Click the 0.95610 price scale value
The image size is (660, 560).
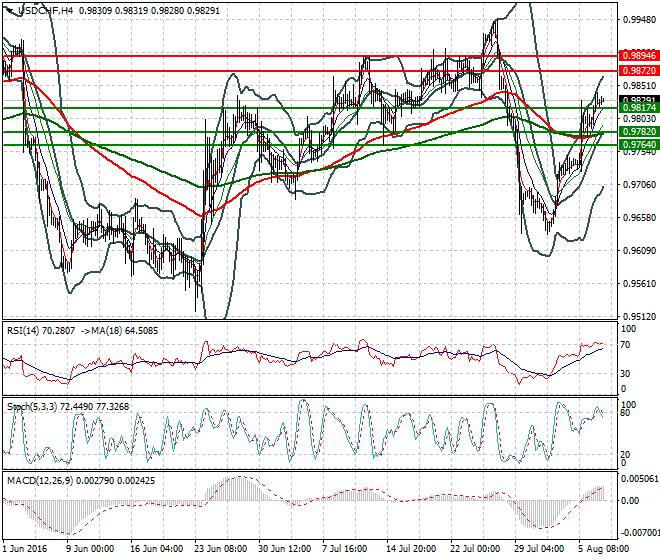click(x=639, y=283)
